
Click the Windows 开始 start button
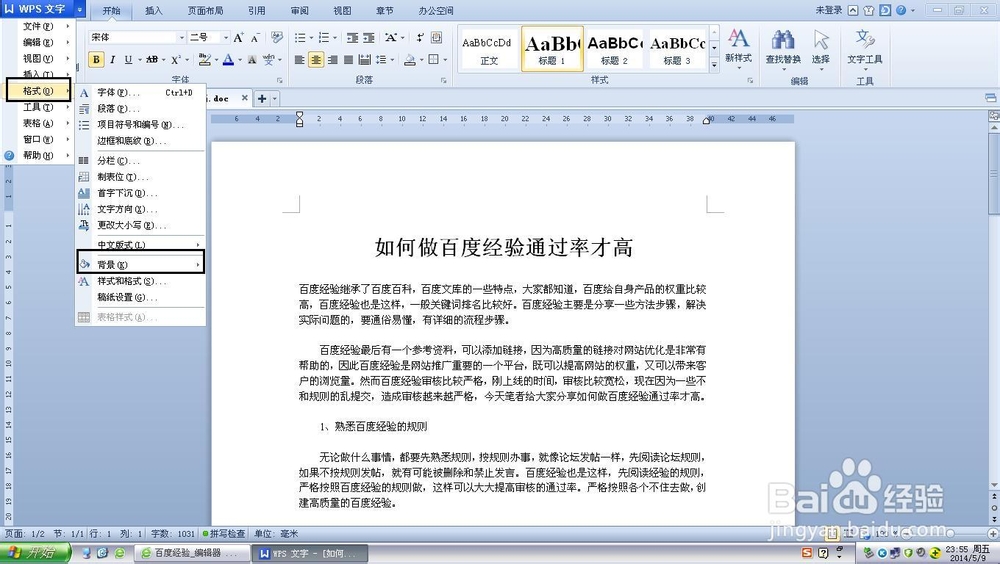35,553
